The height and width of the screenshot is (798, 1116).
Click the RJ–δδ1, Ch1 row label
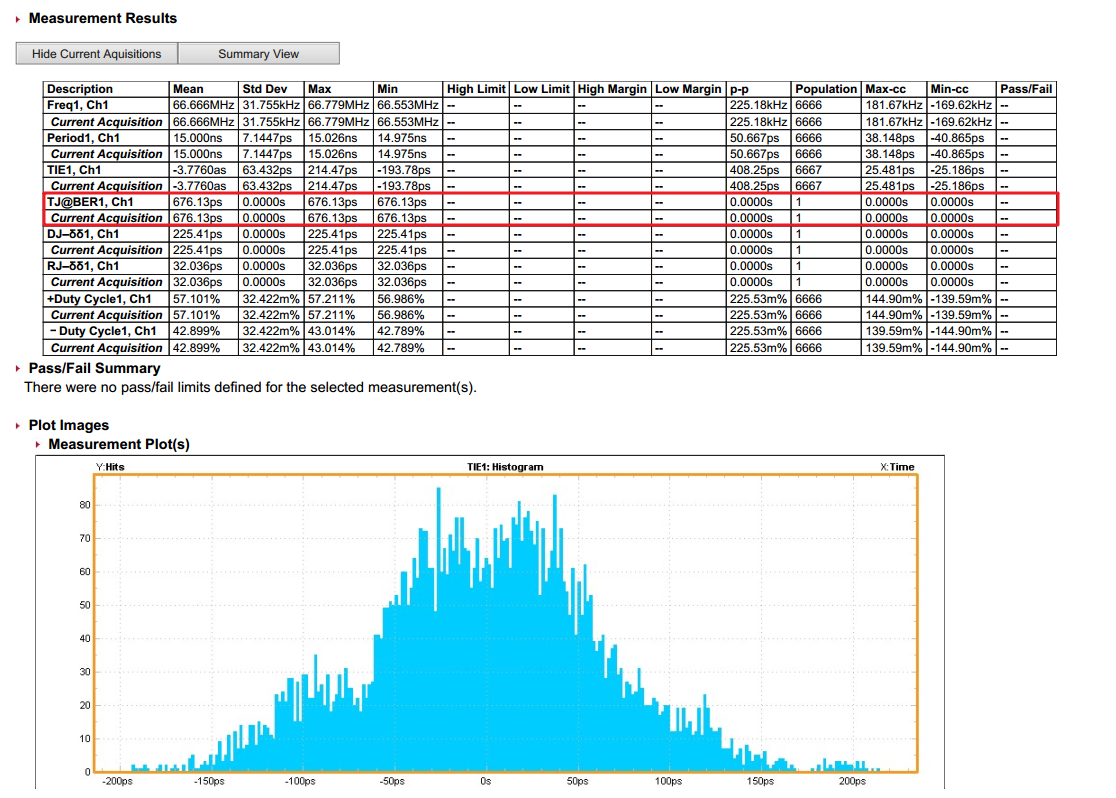click(83, 266)
